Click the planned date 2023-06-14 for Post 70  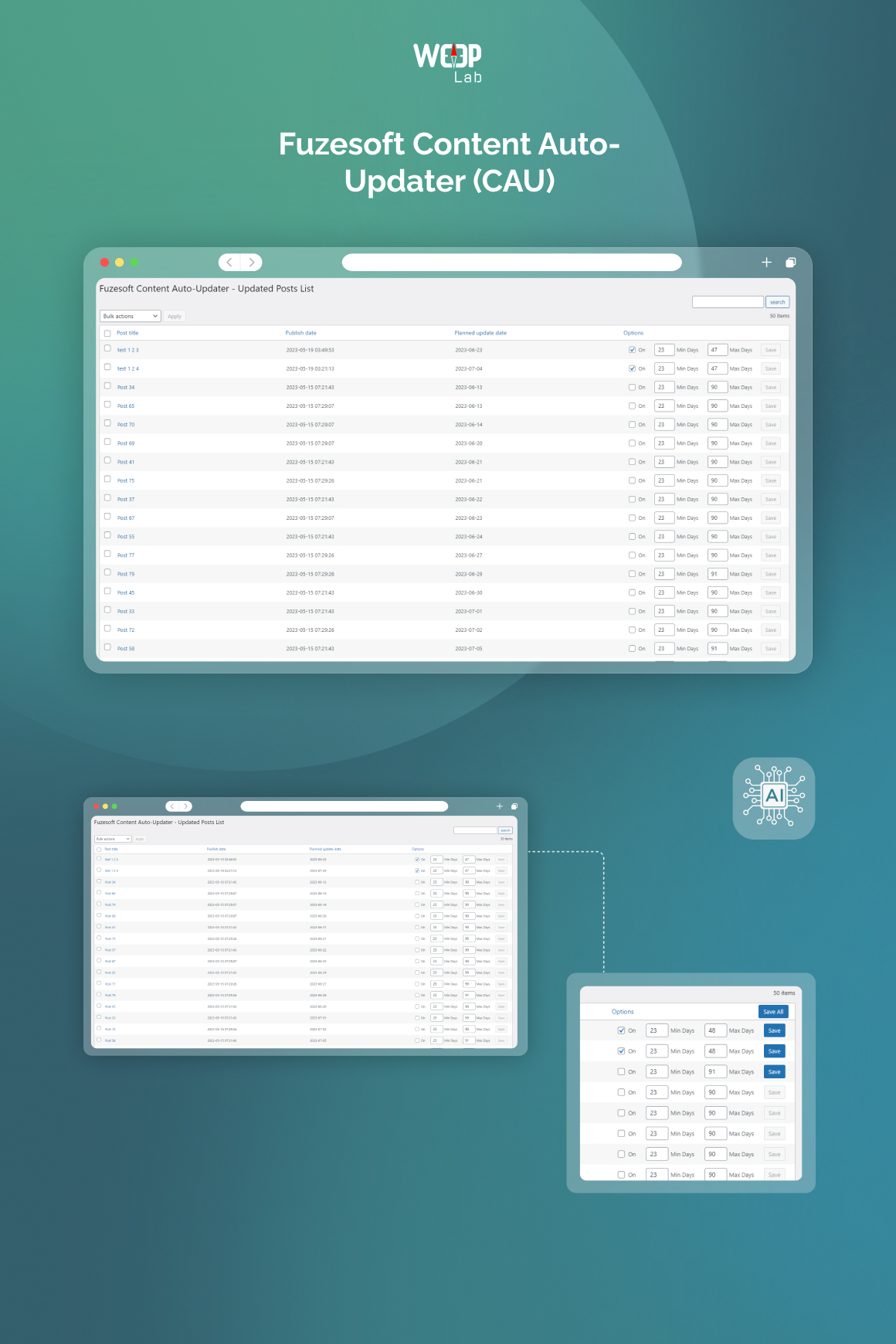469,425
